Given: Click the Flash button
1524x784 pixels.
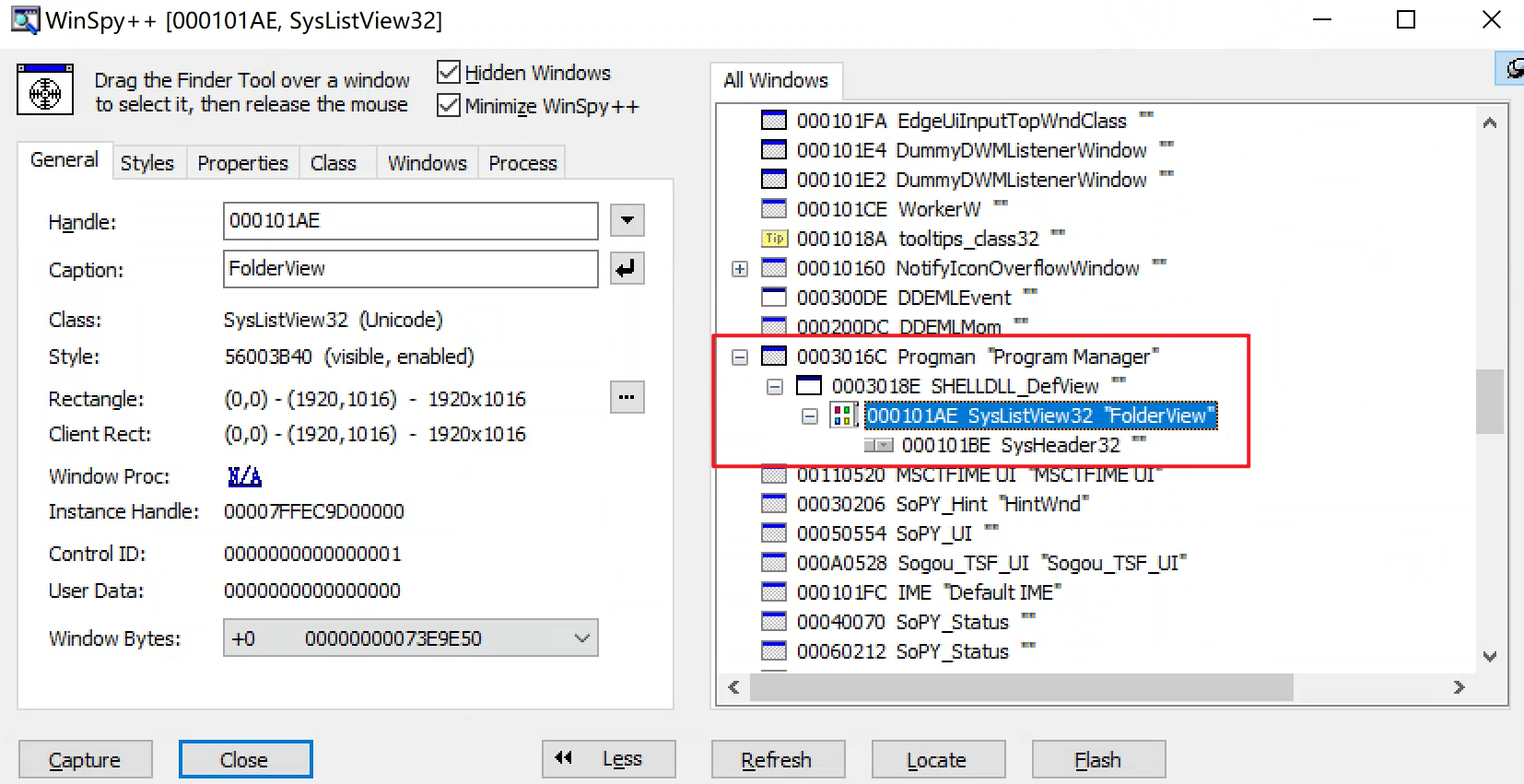Looking at the screenshot, I should point(1098,760).
